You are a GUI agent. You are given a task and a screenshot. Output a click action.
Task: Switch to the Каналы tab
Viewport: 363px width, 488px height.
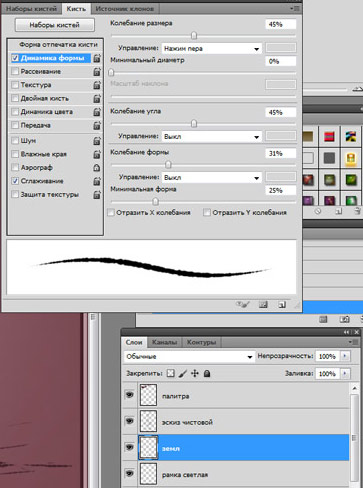(164, 342)
